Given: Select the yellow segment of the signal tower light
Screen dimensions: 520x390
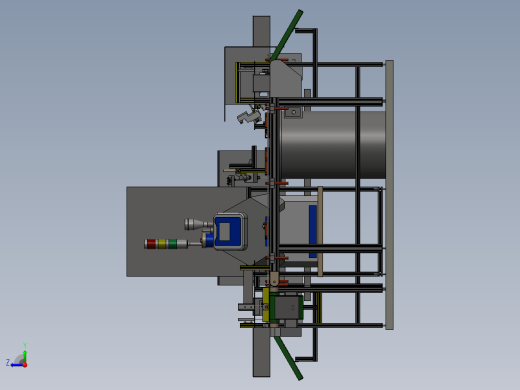Looking at the screenshot, I should [162, 244].
